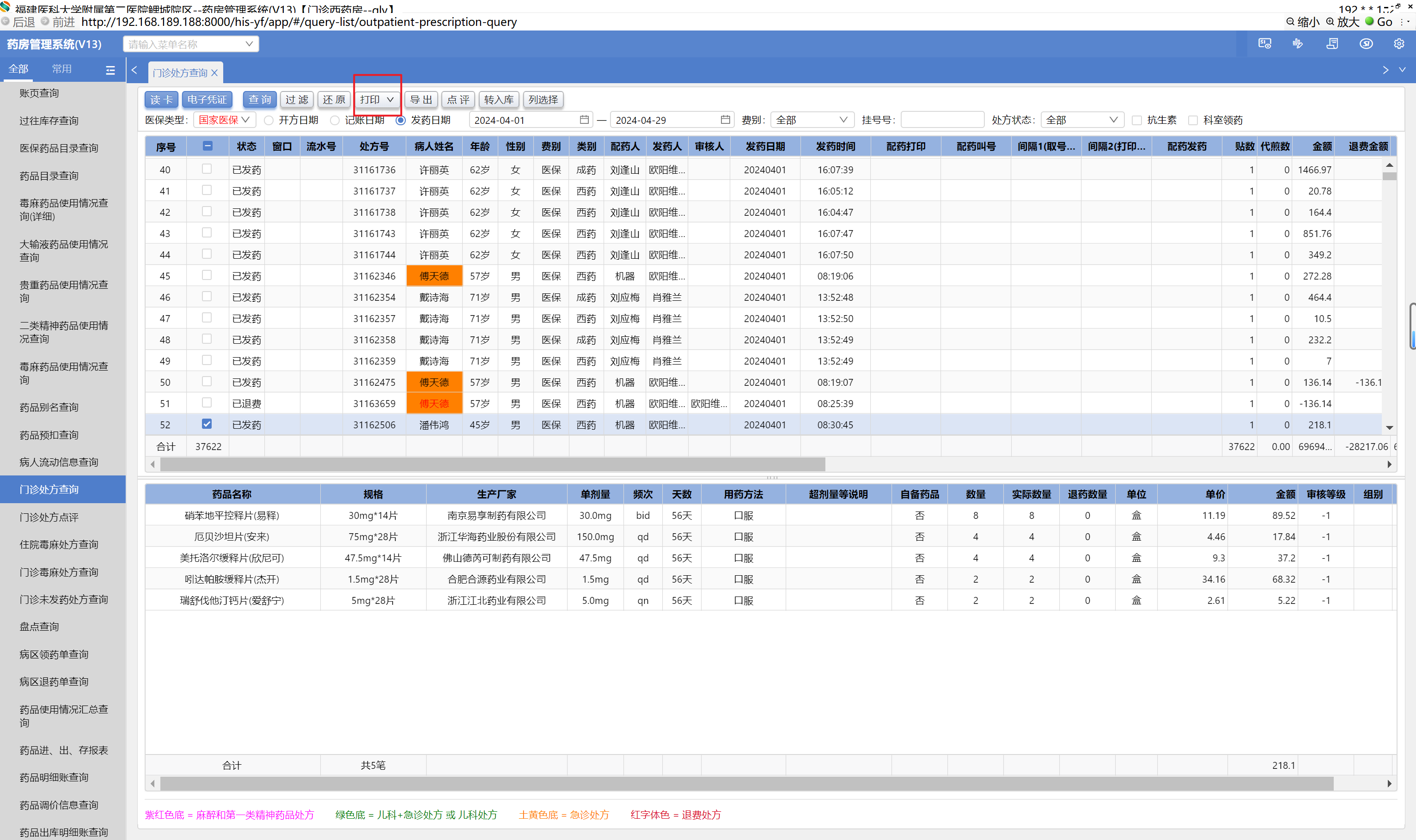Click the SI card viewer icon
The height and width of the screenshot is (840, 1416).
pyautogui.click(x=1264, y=43)
